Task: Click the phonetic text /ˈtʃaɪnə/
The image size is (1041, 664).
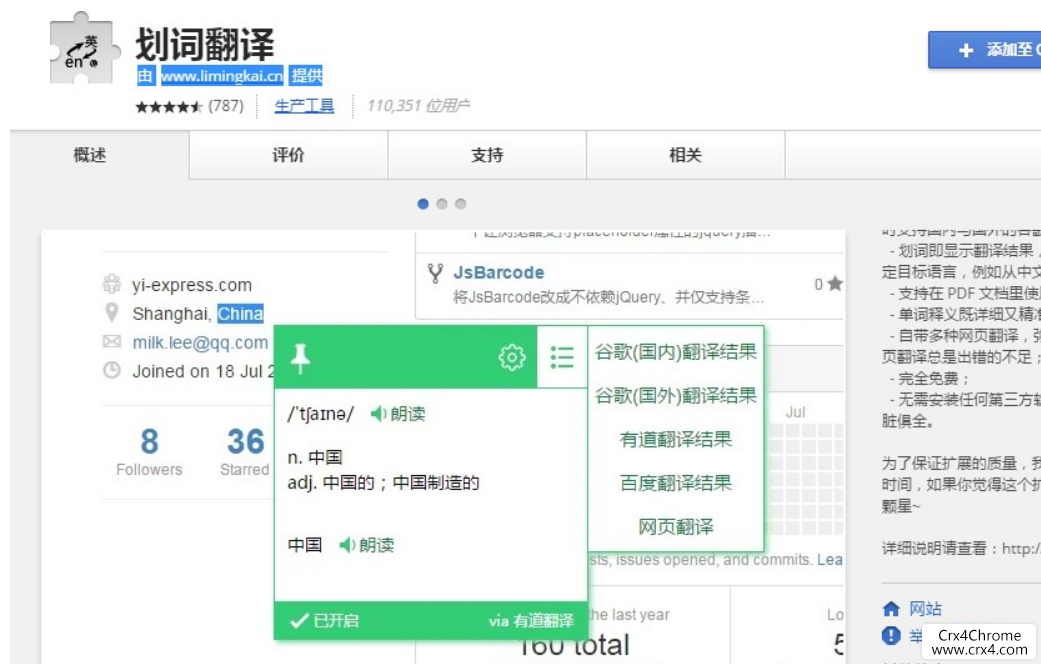Action: click(321, 414)
